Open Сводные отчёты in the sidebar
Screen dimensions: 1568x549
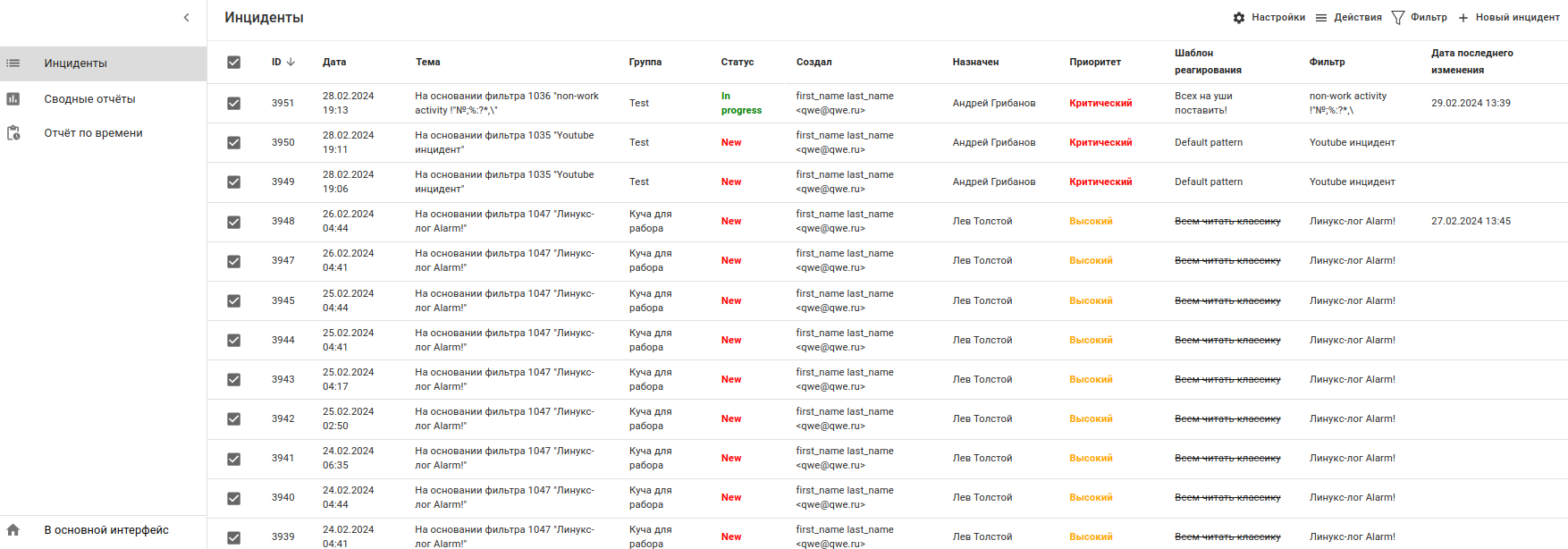point(90,99)
